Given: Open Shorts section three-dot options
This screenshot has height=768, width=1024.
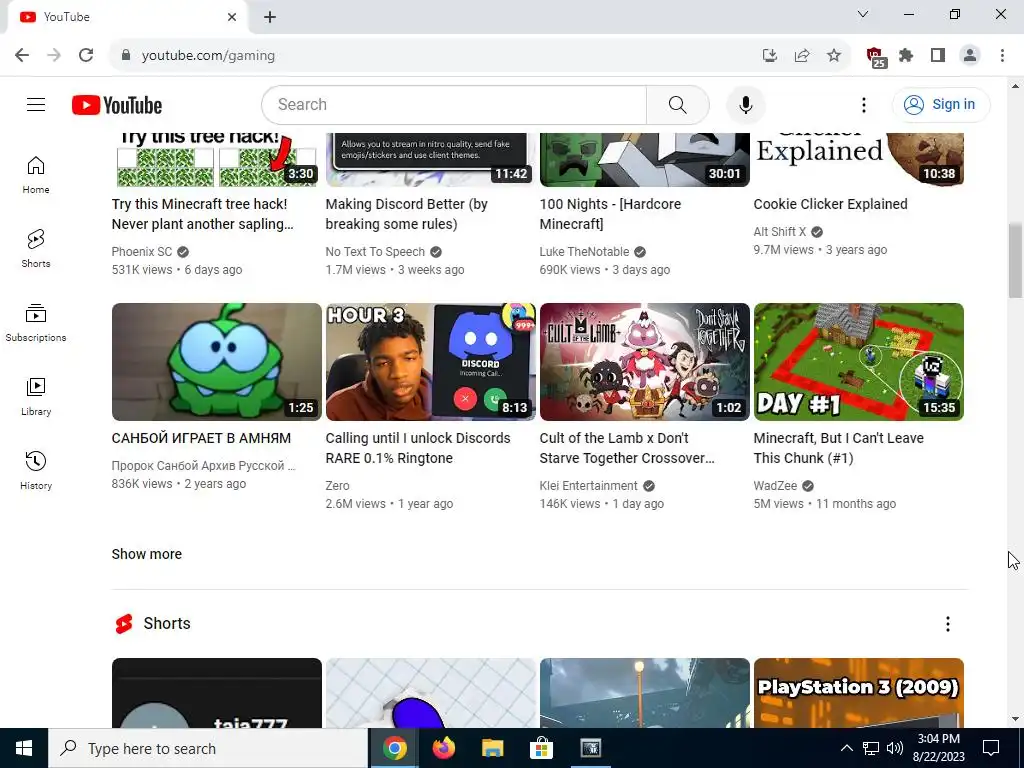Looking at the screenshot, I should [x=948, y=624].
